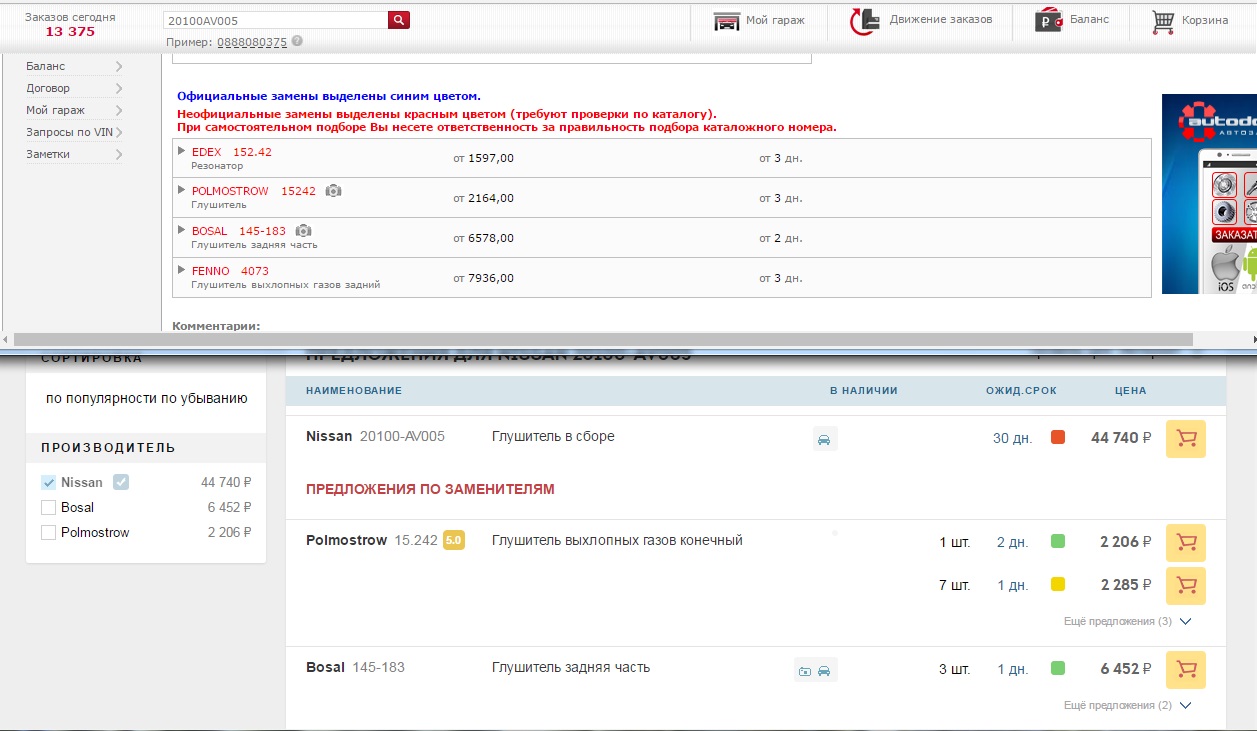Sort by НАИМЕНОВАНИЕ column header
The image size is (1257, 731).
[354, 391]
